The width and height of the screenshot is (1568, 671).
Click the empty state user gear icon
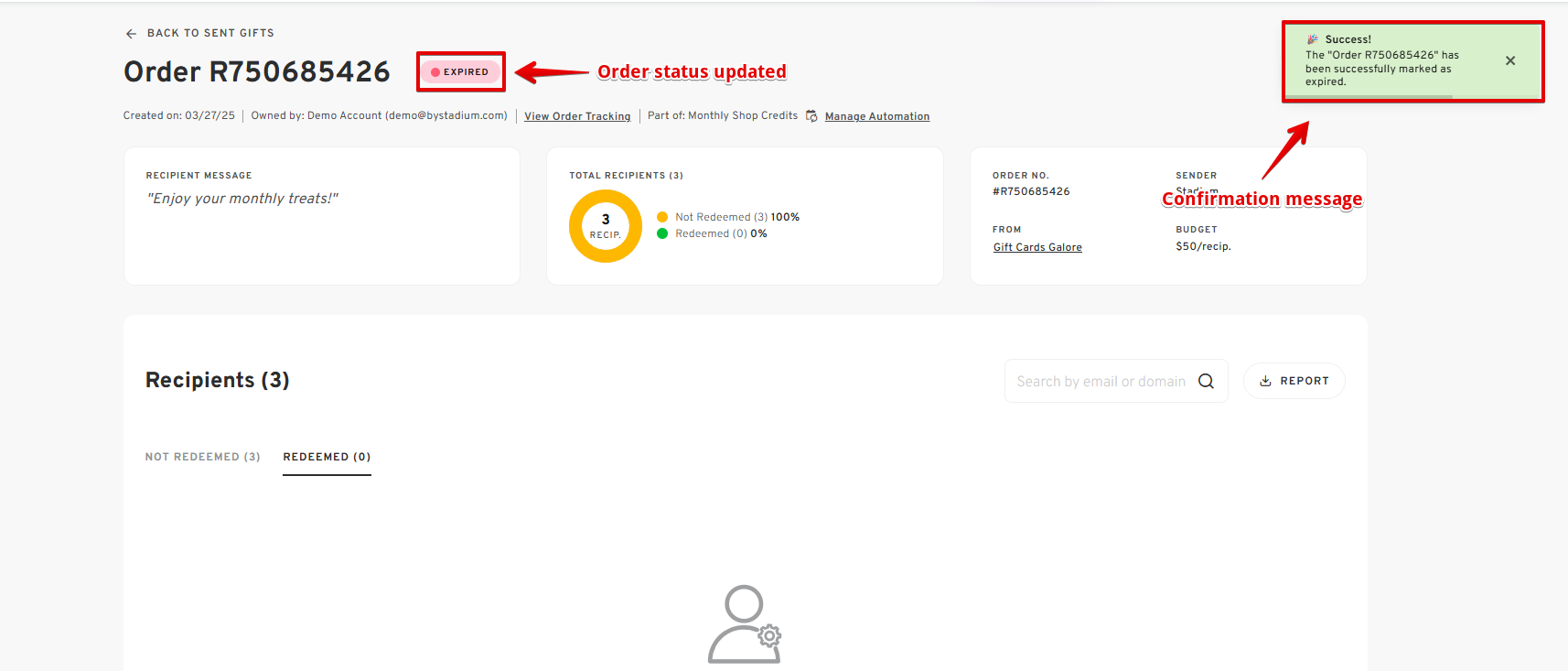[745, 624]
